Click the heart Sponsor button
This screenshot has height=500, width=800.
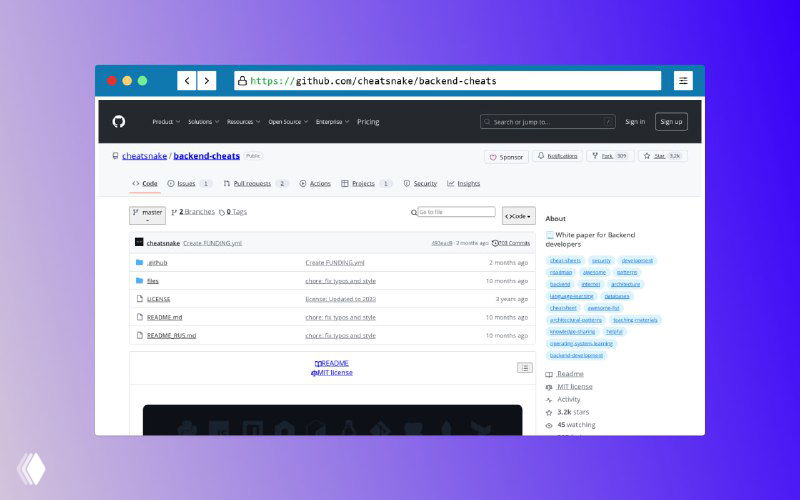(x=506, y=157)
